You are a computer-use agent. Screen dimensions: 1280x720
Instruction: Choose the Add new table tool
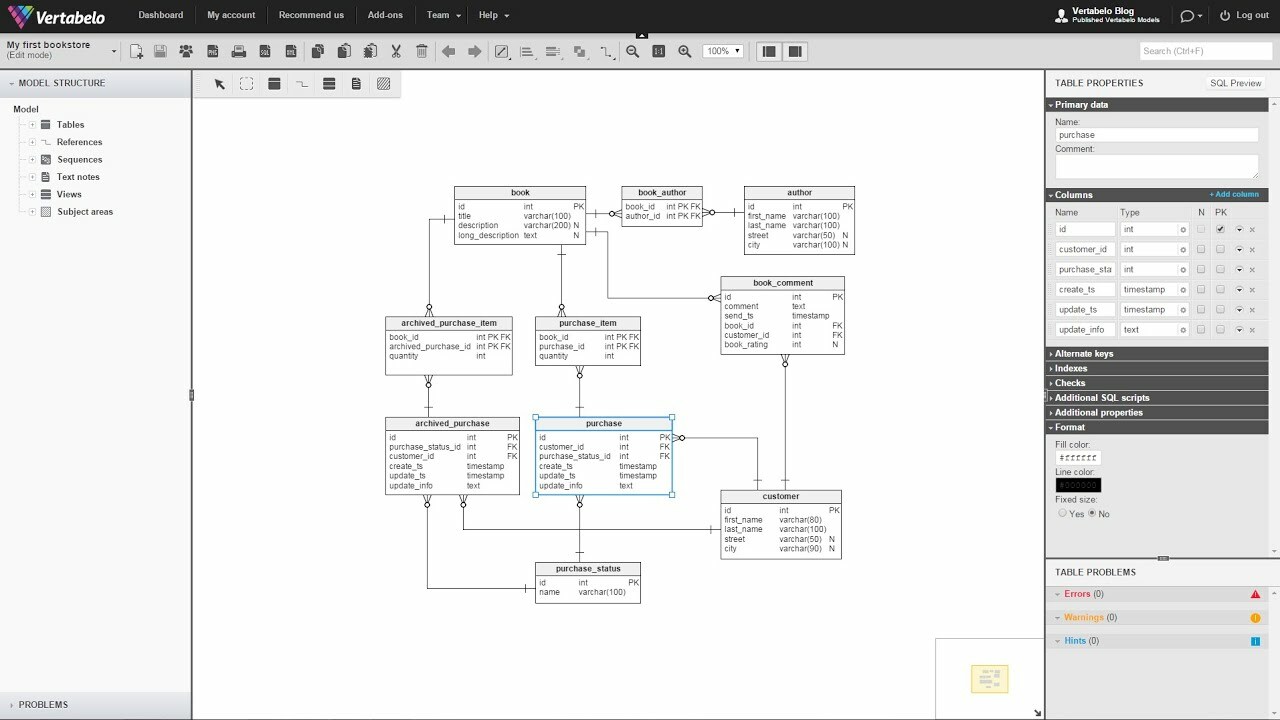point(274,84)
